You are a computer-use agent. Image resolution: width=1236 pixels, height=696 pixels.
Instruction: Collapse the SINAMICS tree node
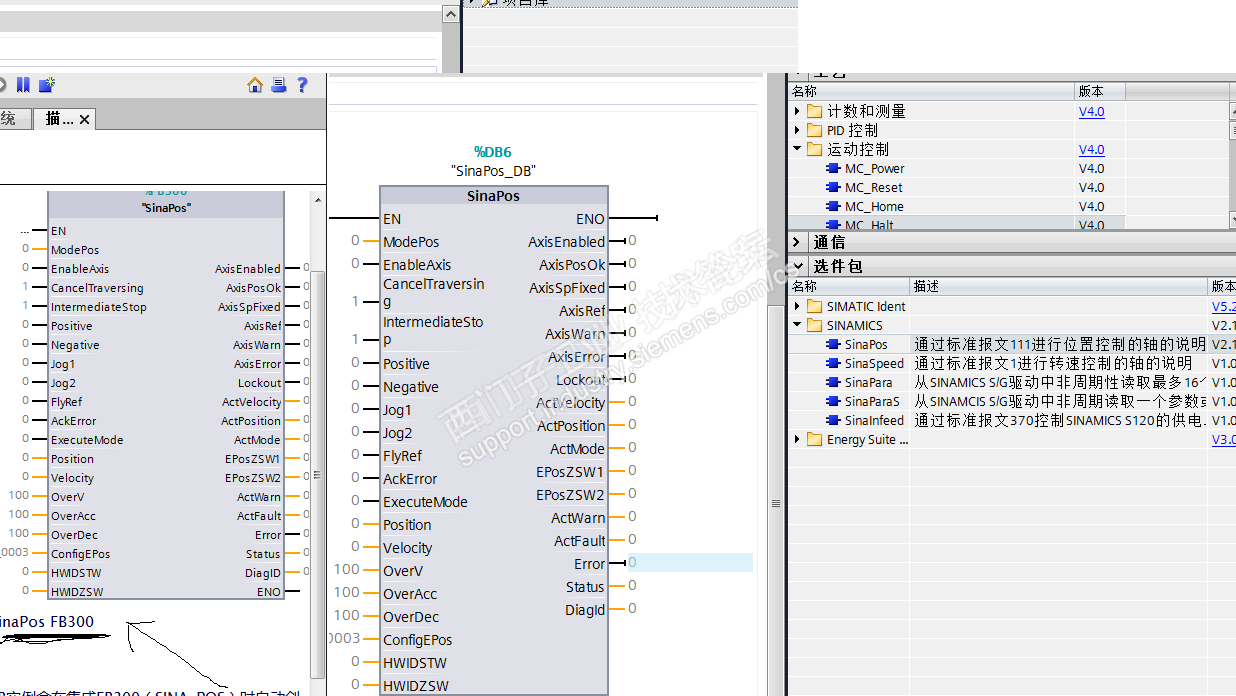(x=797, y=326)
